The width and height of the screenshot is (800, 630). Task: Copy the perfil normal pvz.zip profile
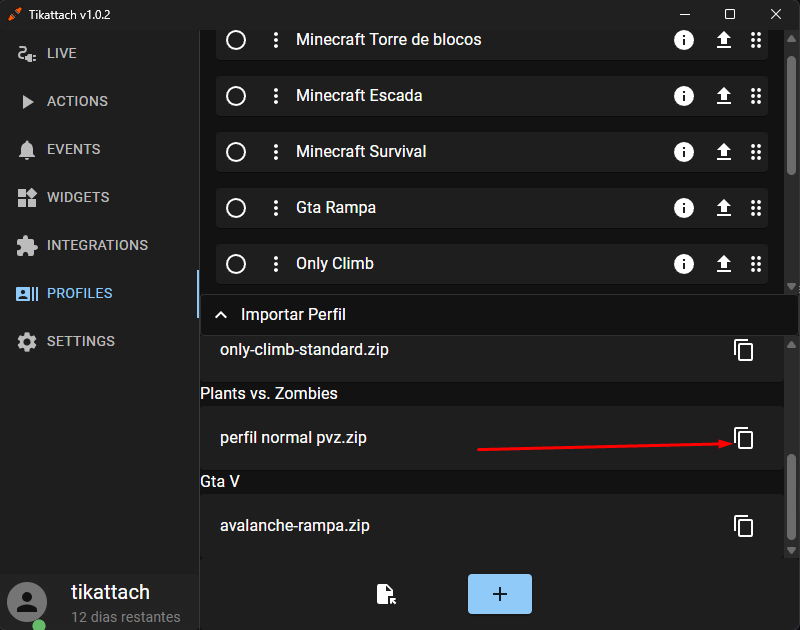click(743, 438)
